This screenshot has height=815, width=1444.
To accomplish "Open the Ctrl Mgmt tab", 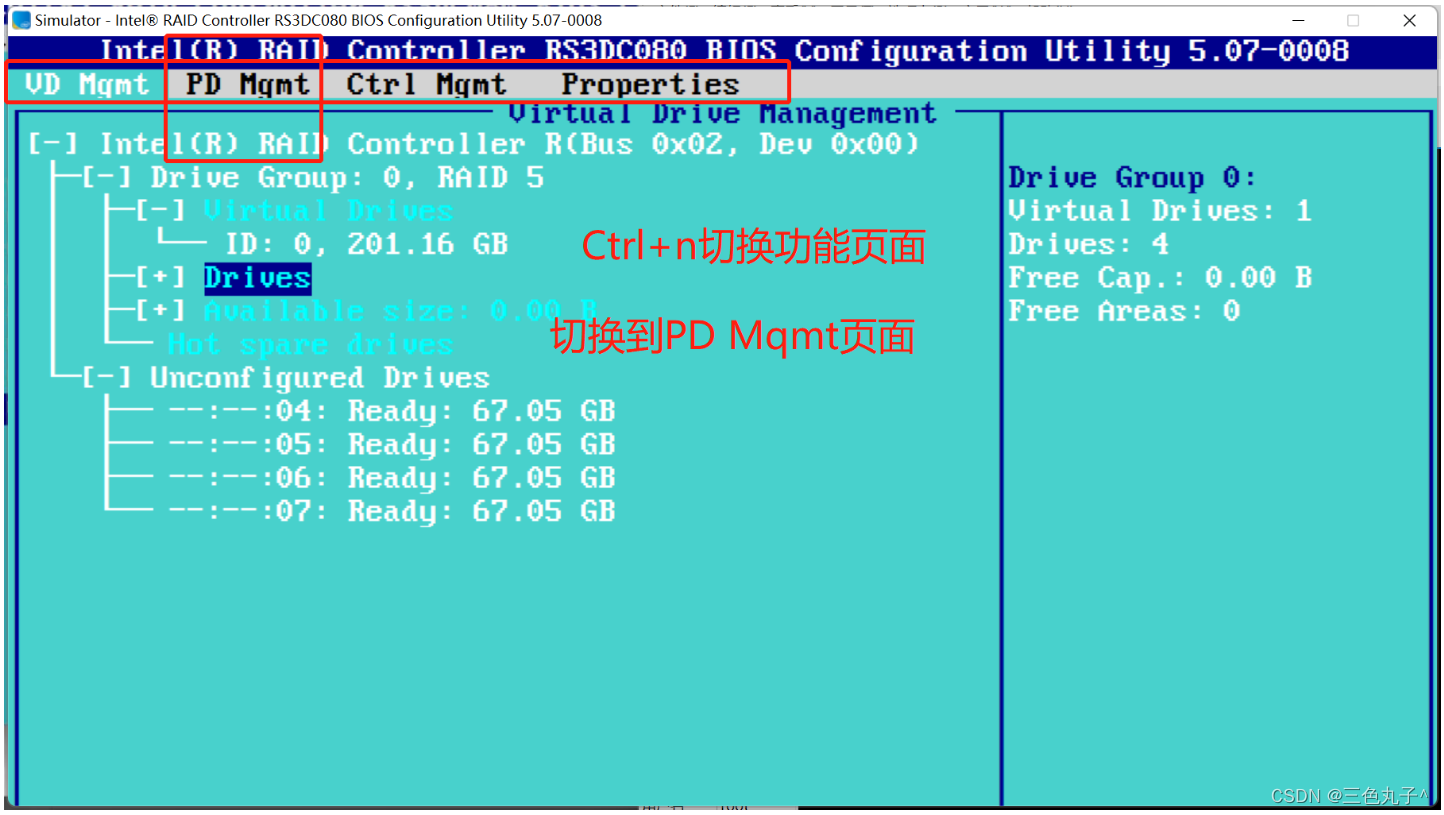I will (x=426, y=84).
